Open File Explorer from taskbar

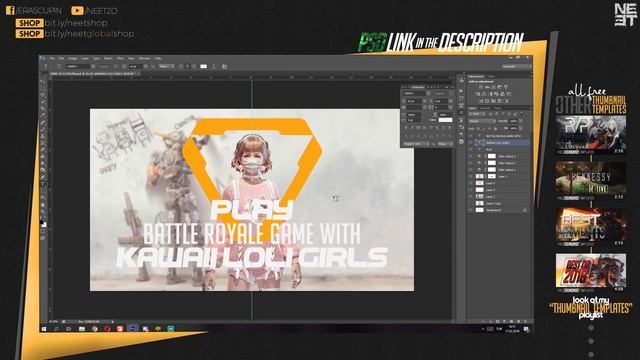click(x=82, y=329)
